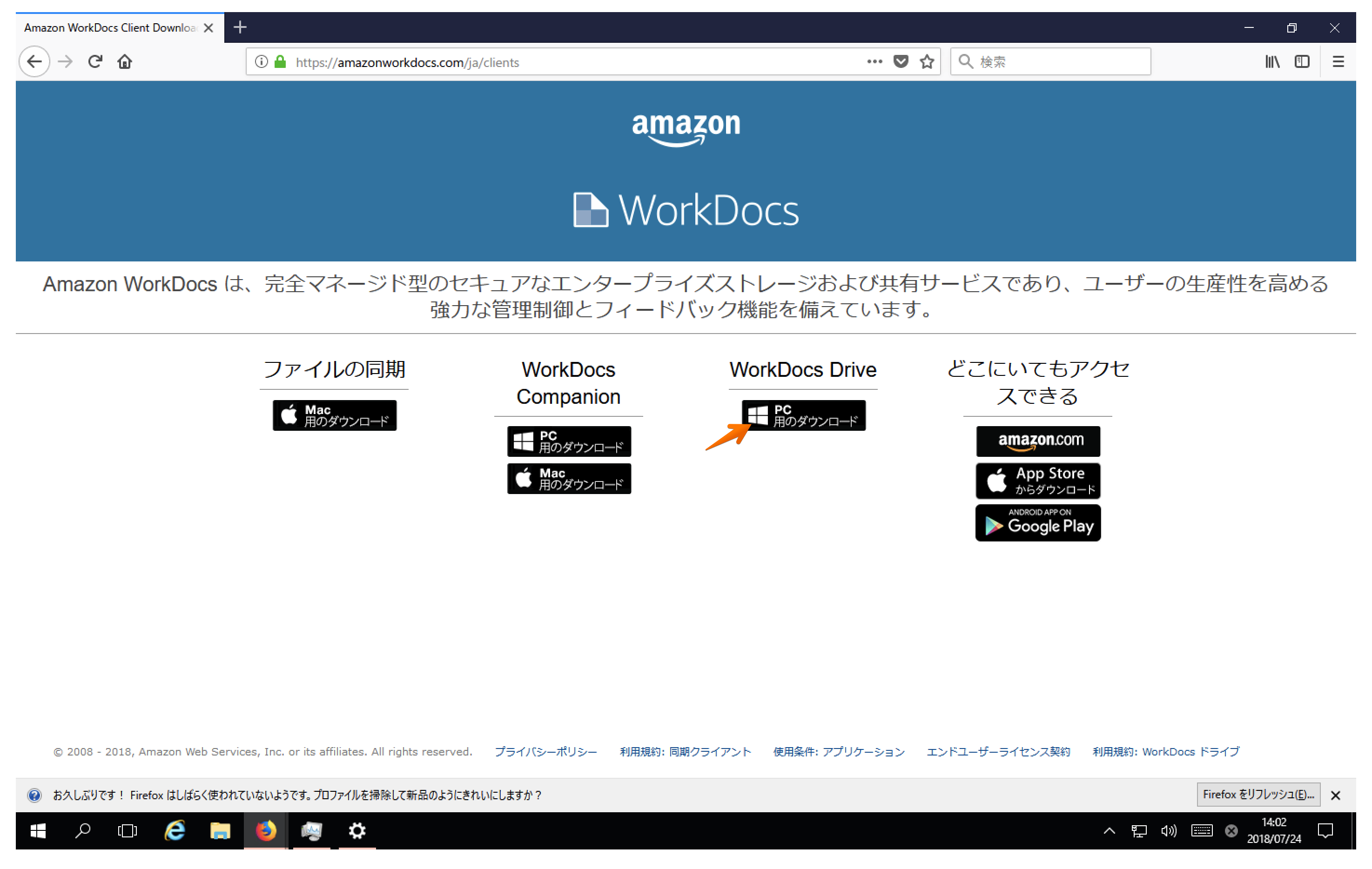Reload the page with refresh icon
The image size is (1372, 869).
click(x=95, y=61)
